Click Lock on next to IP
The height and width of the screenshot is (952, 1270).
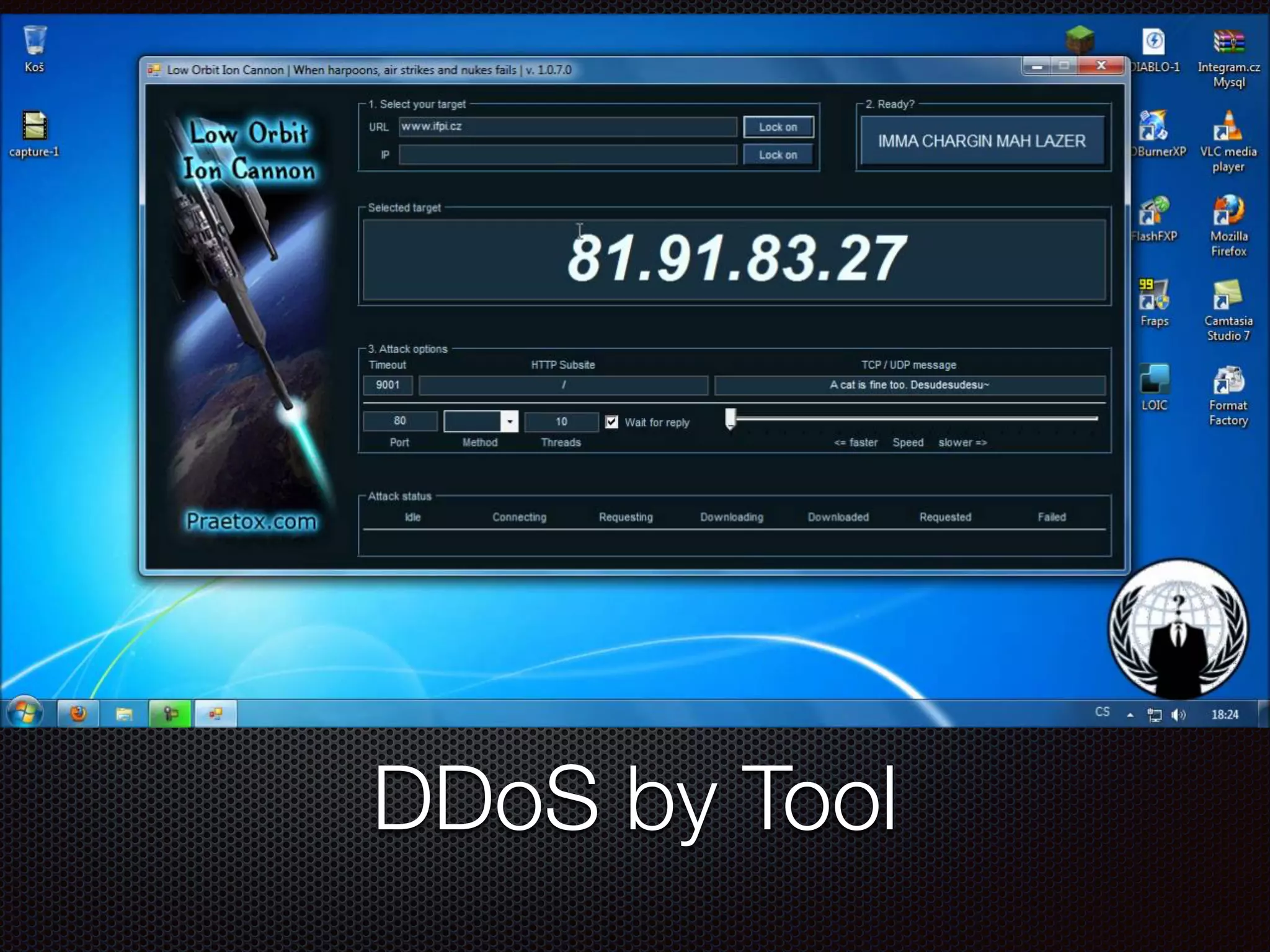coord(778,155)
